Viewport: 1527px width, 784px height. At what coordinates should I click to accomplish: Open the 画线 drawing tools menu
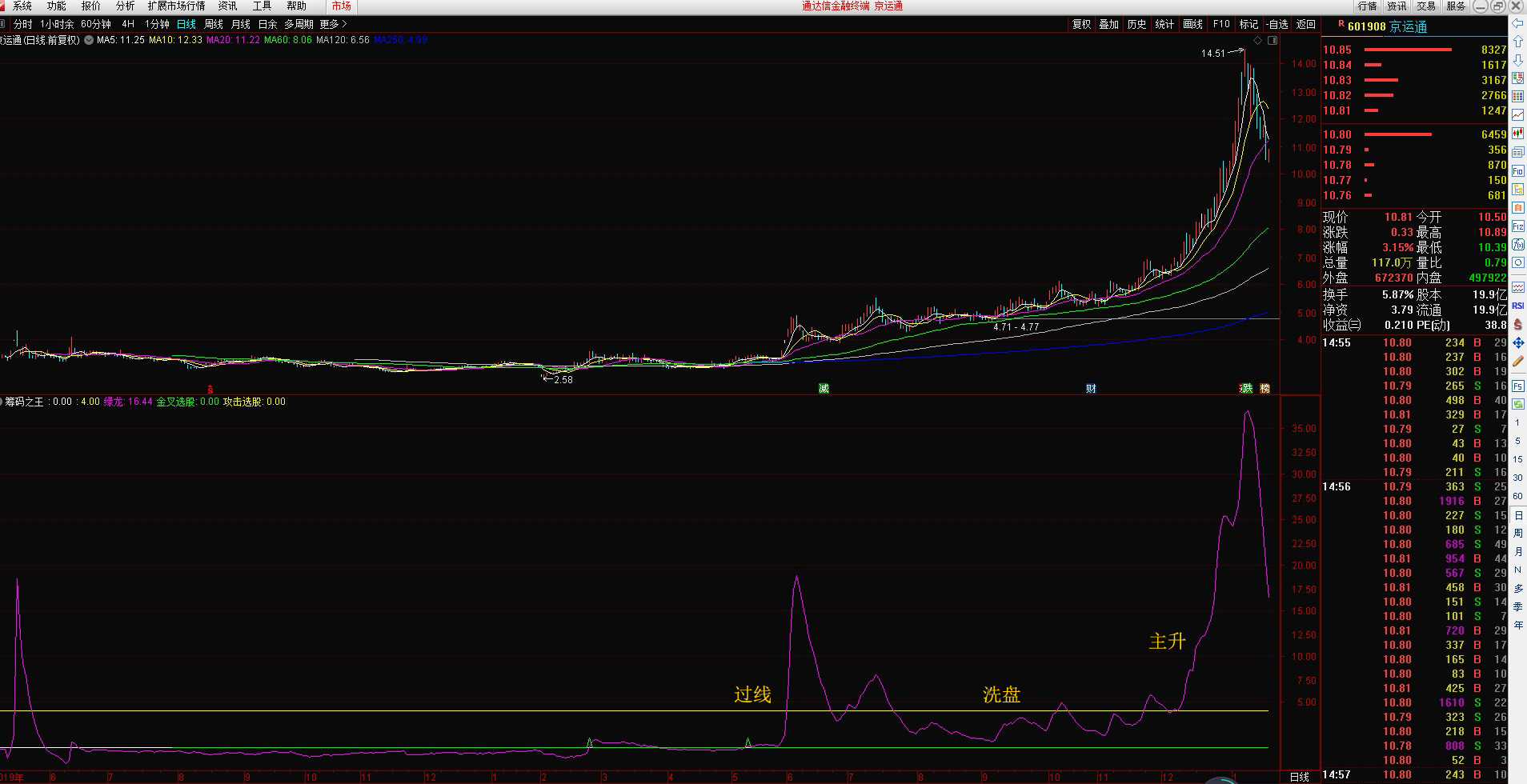coord(1192,24)
